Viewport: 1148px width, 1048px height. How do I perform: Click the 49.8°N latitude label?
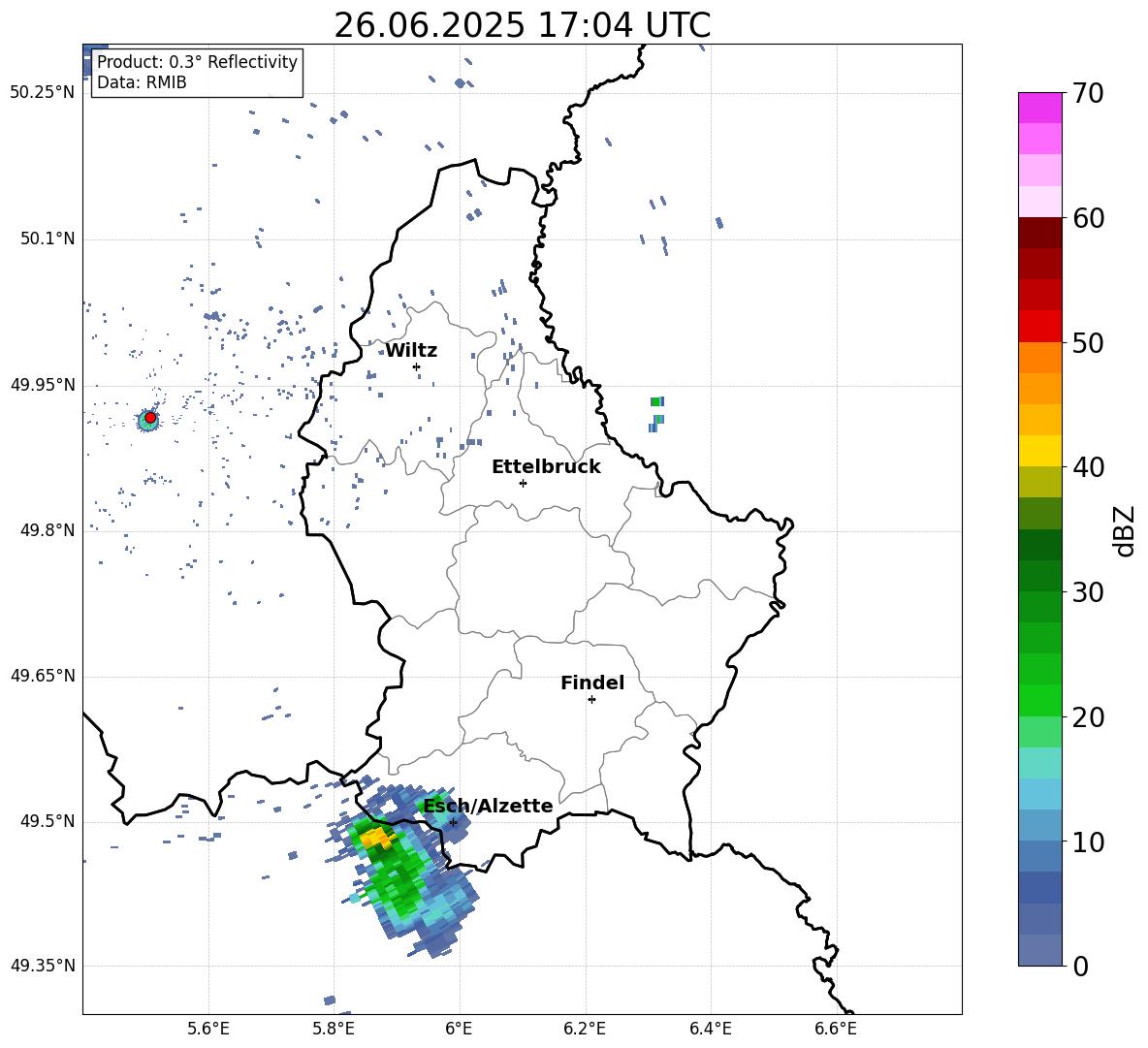tap(46, 530)
